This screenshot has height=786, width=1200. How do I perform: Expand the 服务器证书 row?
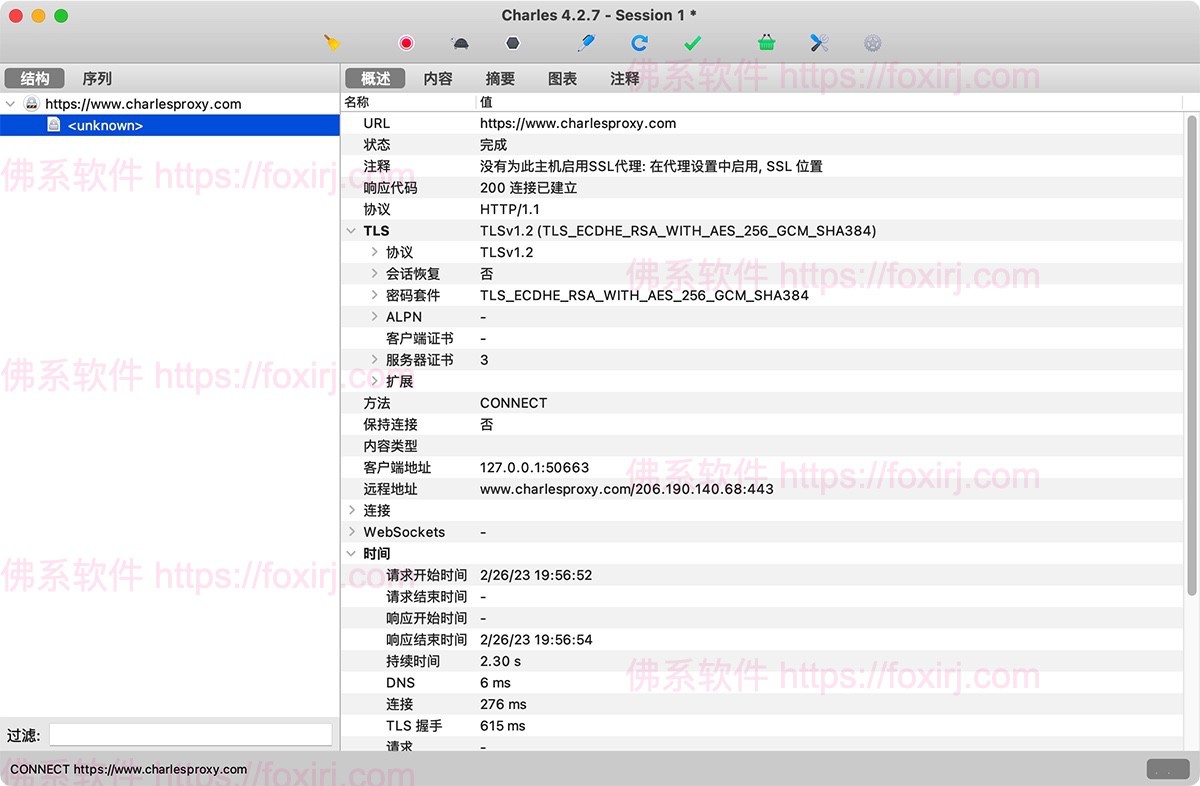(375, 360)
